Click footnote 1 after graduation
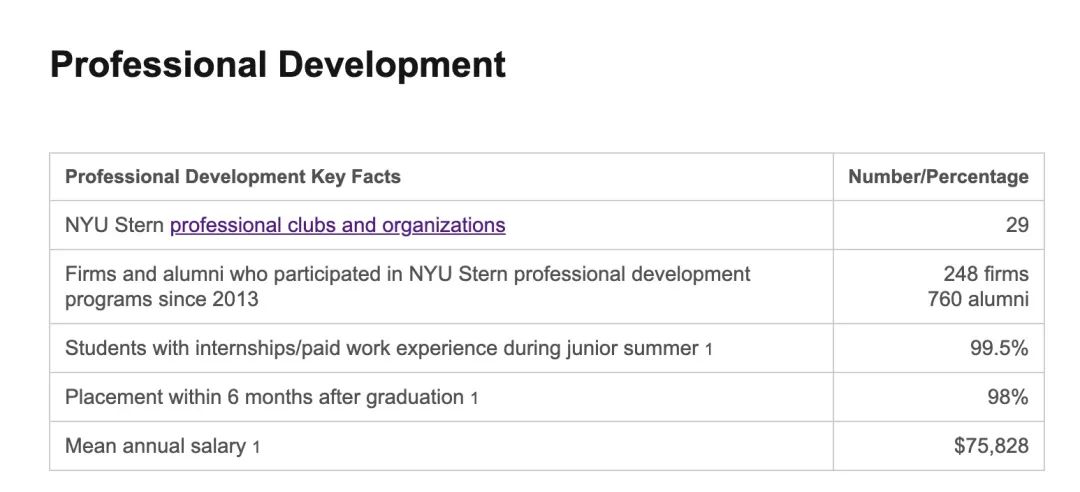 pos(474,398)
